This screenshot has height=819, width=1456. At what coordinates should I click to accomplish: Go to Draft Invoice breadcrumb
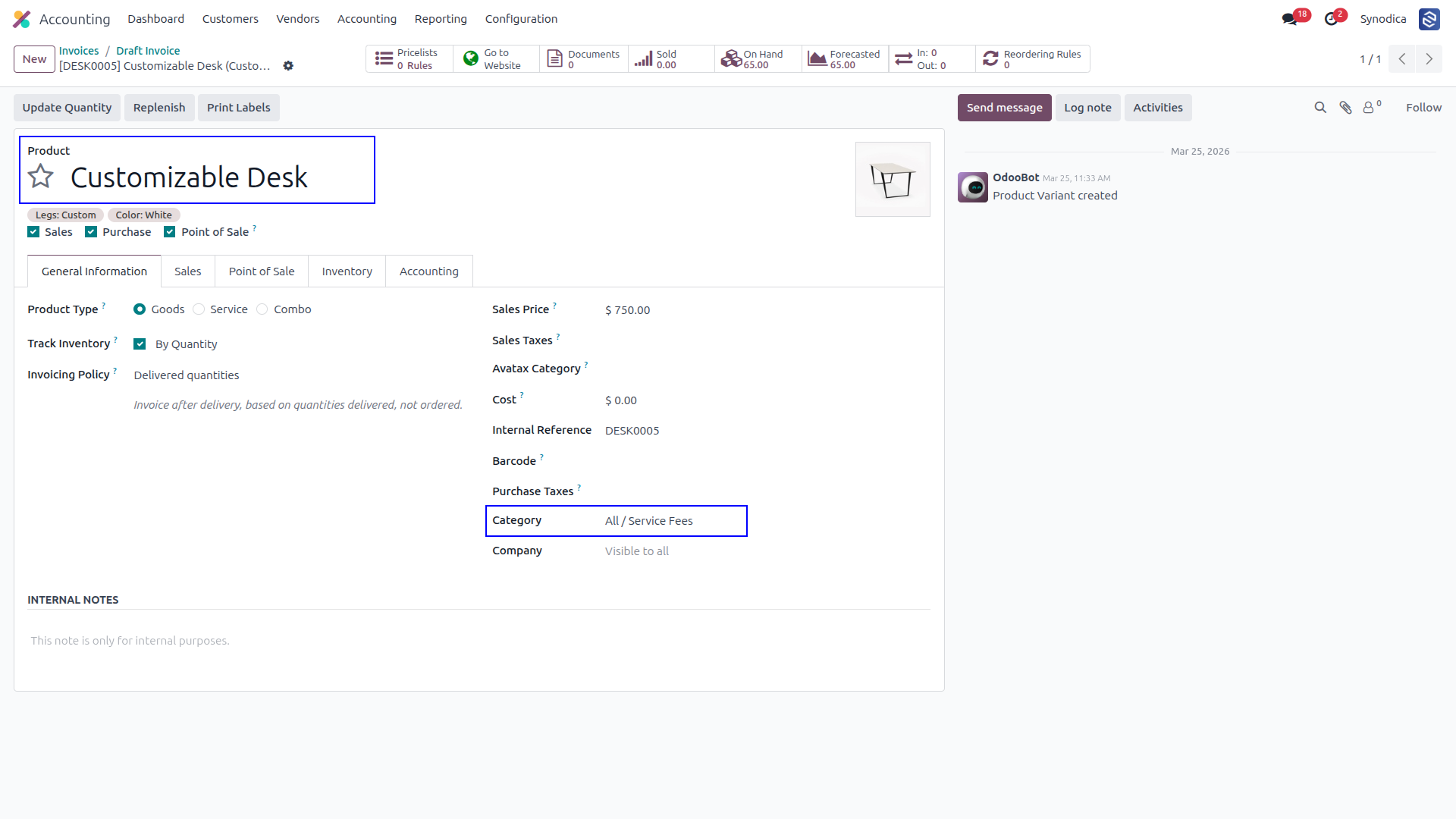148,51
